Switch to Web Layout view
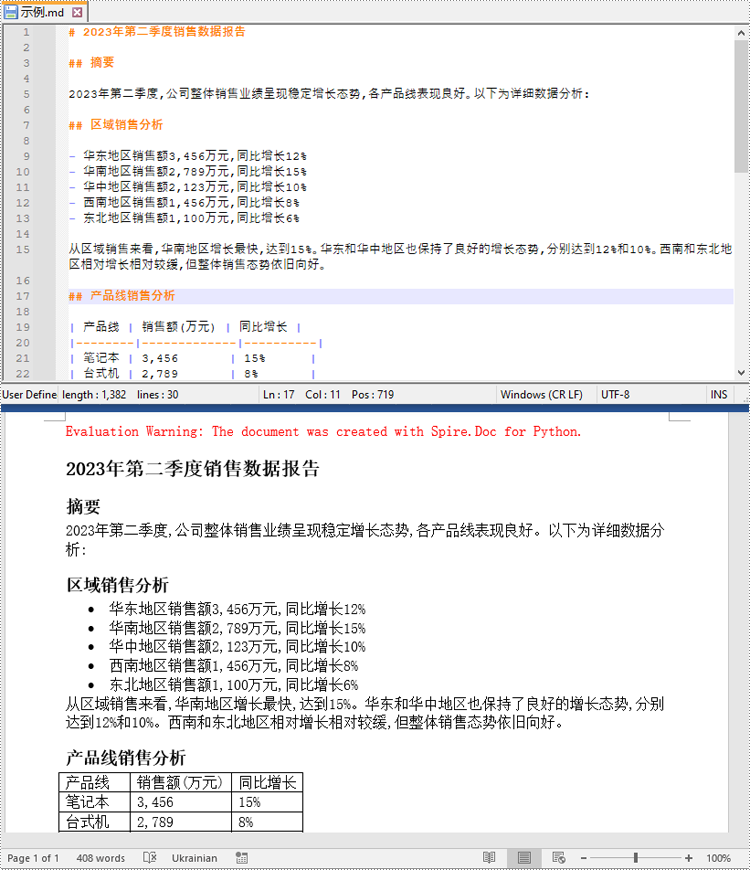Viewport: 750px width, 870px height. tap(559, 857)
